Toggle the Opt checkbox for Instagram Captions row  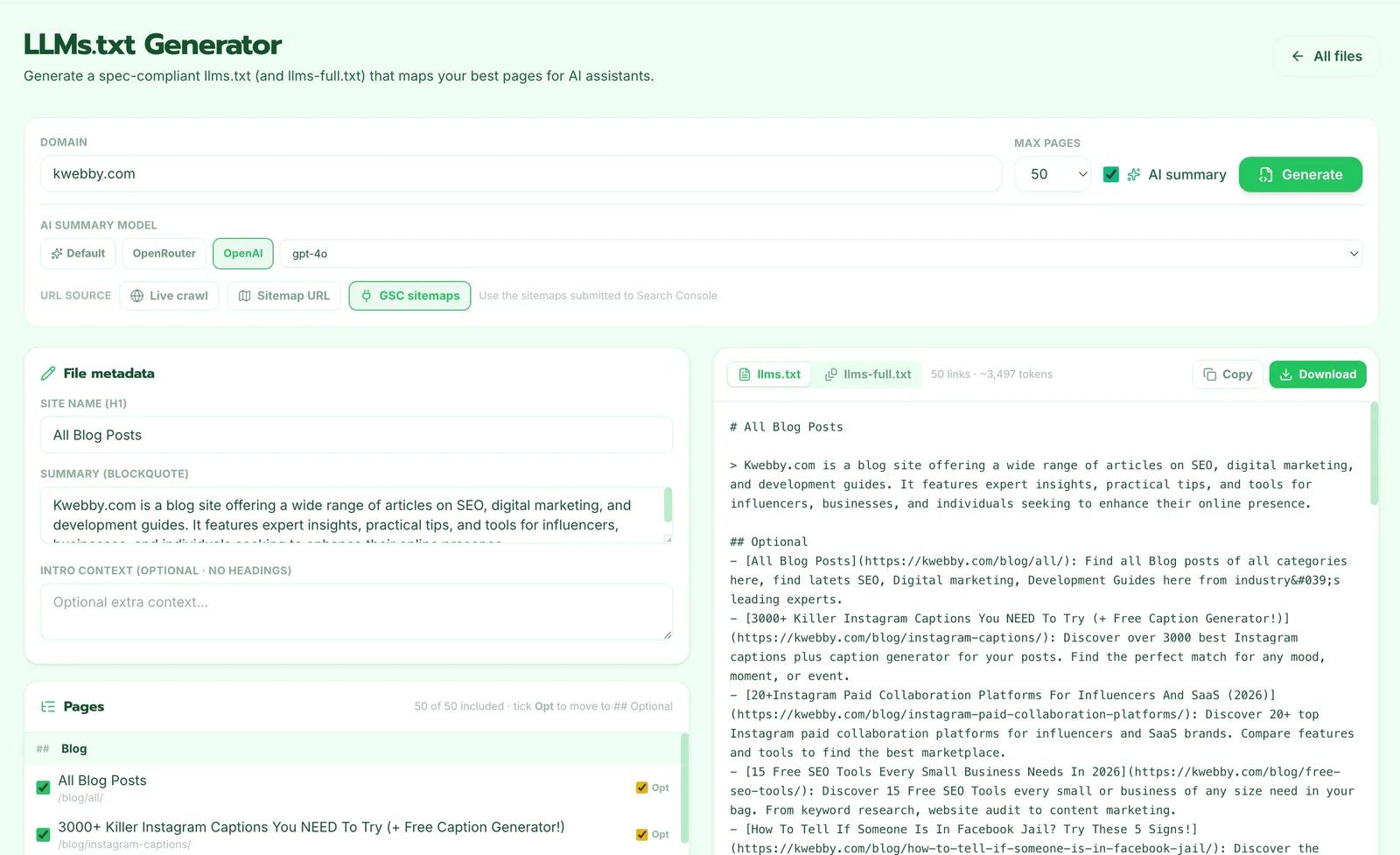(642, 835)
